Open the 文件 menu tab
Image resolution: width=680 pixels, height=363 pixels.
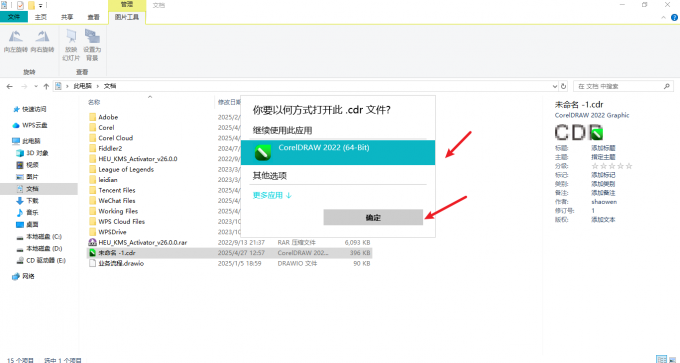click(x=14, y=17)
